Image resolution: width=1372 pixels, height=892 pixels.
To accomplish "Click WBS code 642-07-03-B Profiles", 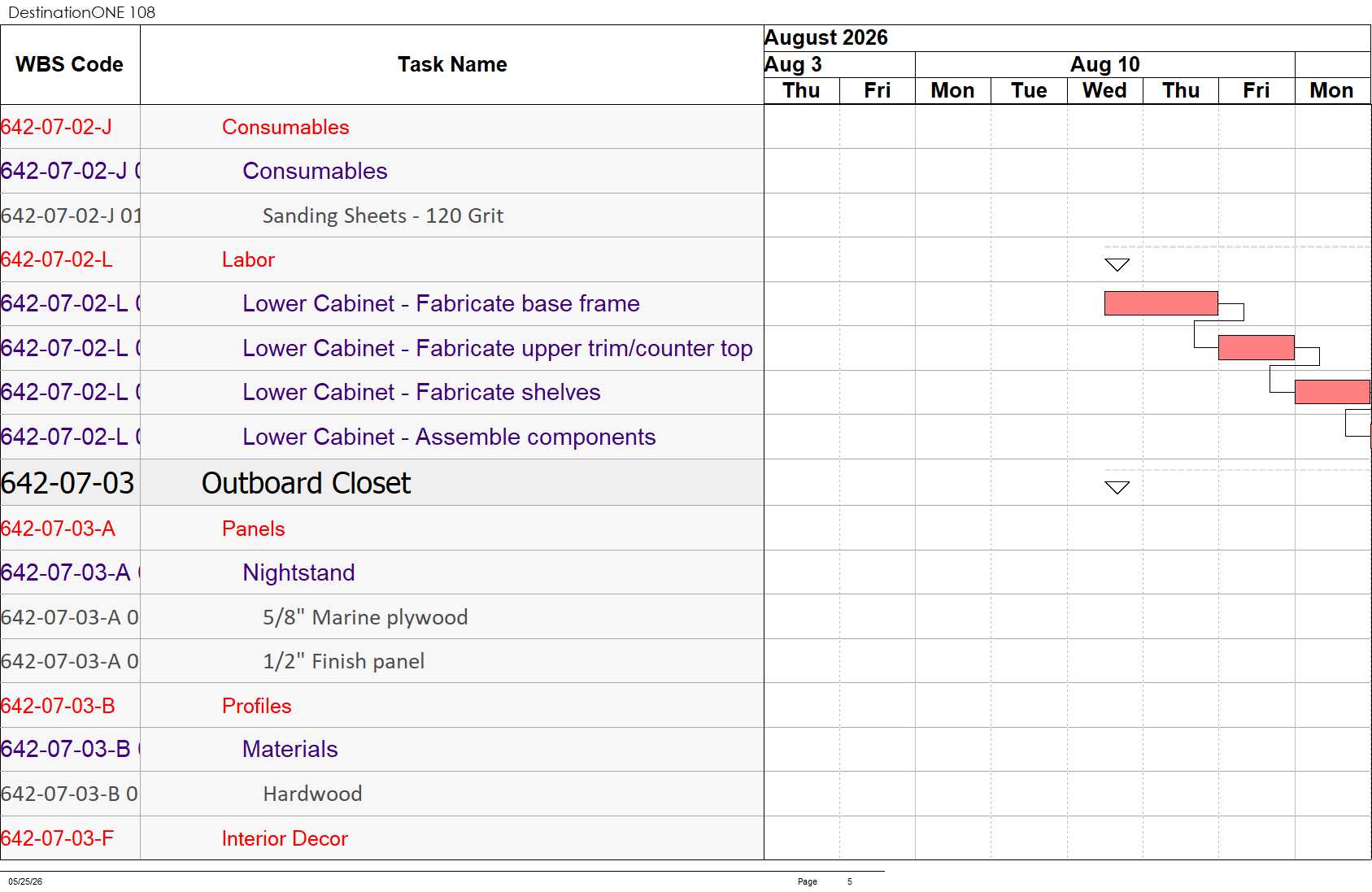I will pos(58,706).
